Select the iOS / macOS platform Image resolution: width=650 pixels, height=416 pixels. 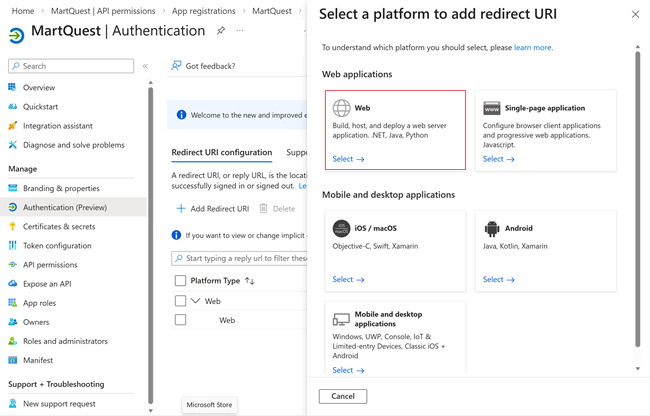tap(348, 280)
